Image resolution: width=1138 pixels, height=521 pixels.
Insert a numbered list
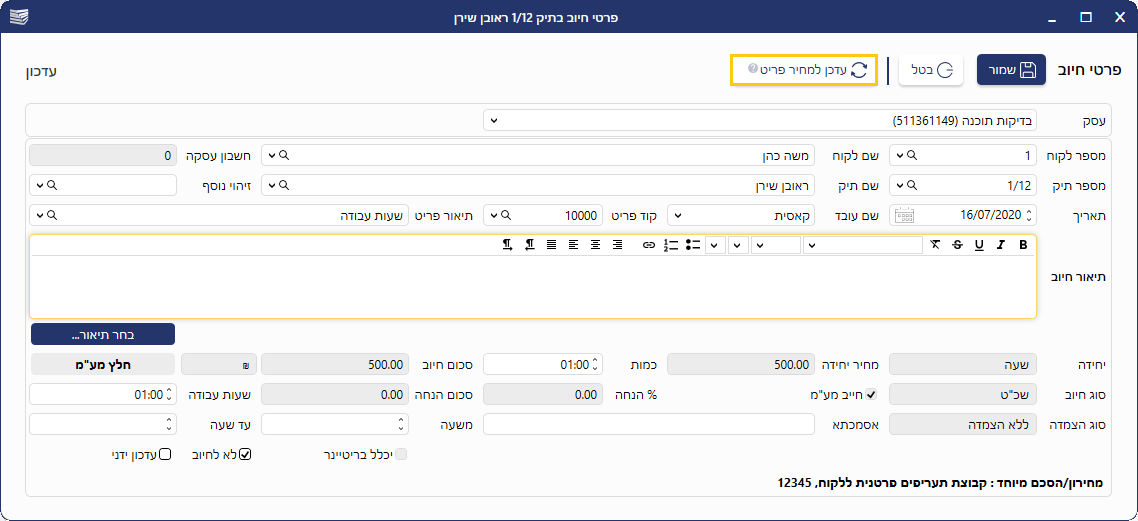pos(670,245)
